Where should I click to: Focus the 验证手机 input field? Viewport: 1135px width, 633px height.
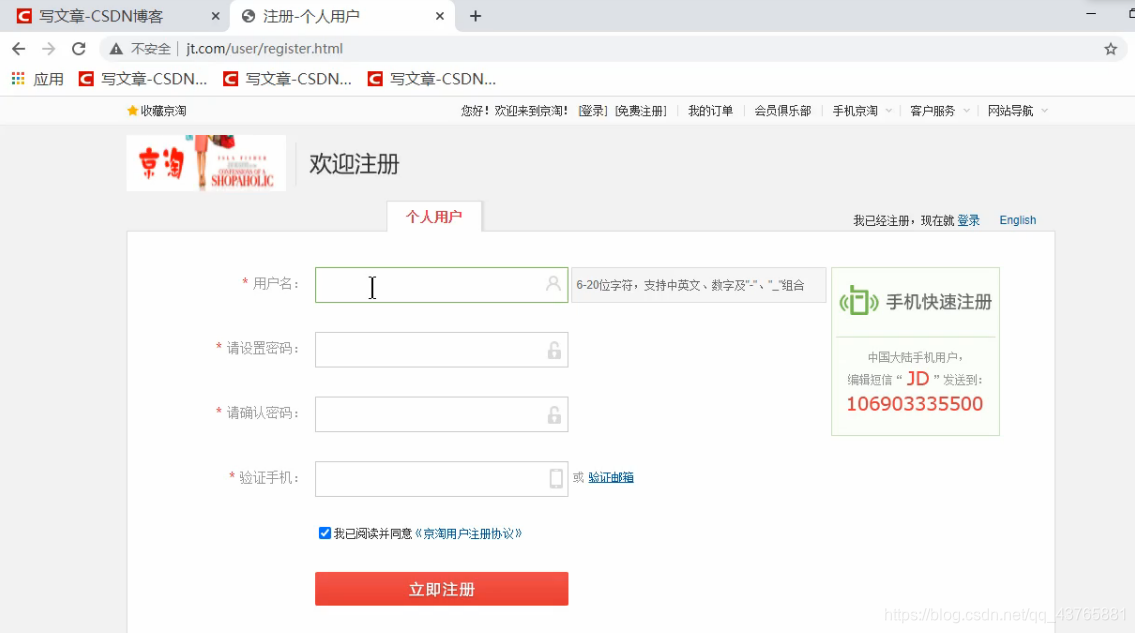pyautogui.click(x=442, y=479)
